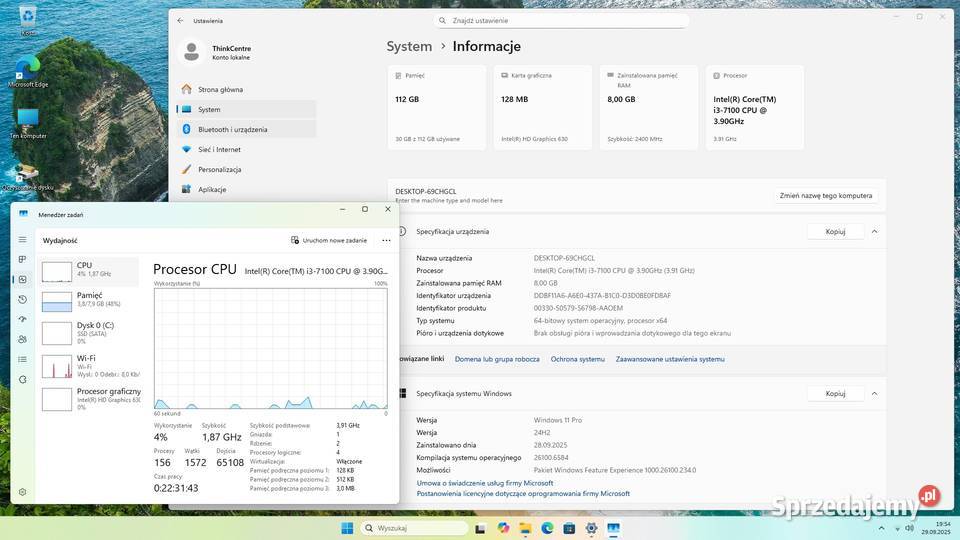
Task: Click the Windows Start button
Action: click(x=347, y=527)
